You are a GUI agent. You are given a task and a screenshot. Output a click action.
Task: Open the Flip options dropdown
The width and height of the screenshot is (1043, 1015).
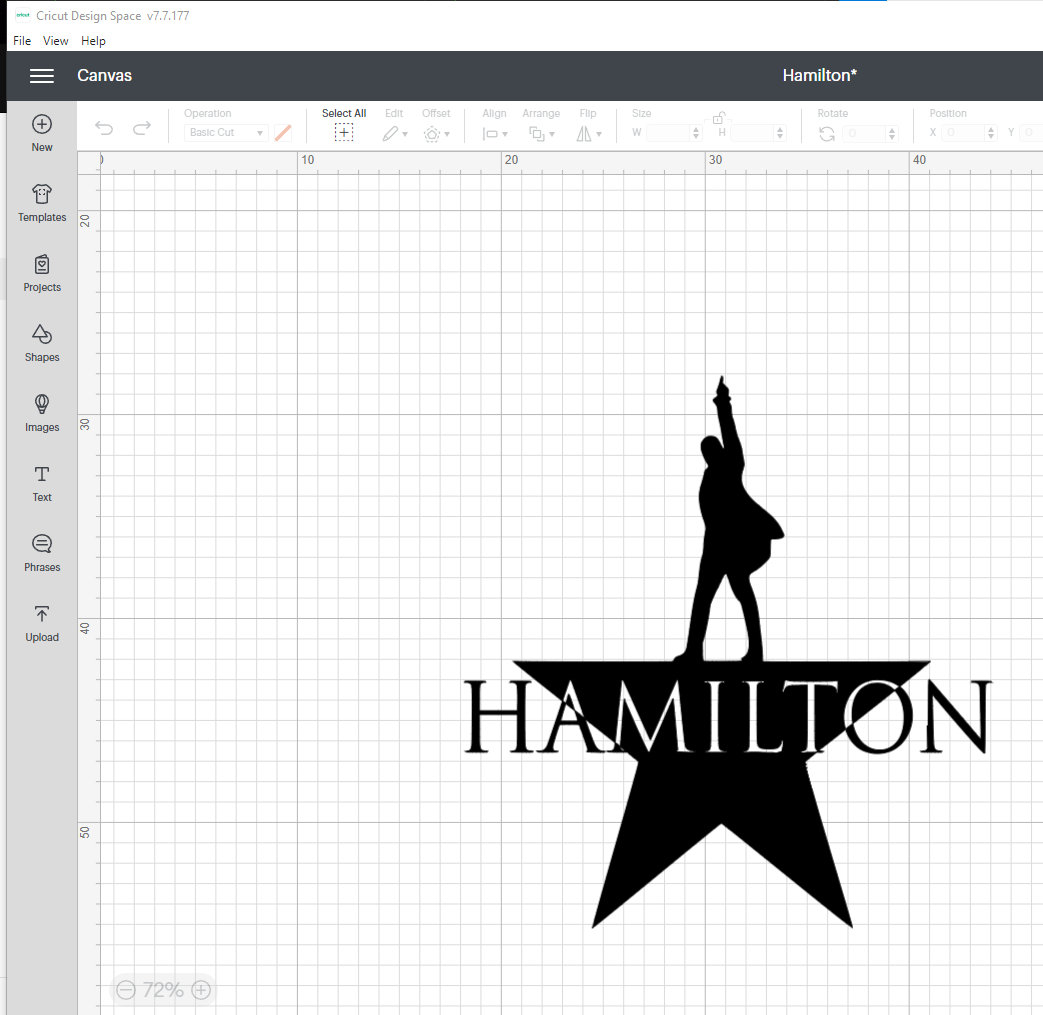pos(585,133)
